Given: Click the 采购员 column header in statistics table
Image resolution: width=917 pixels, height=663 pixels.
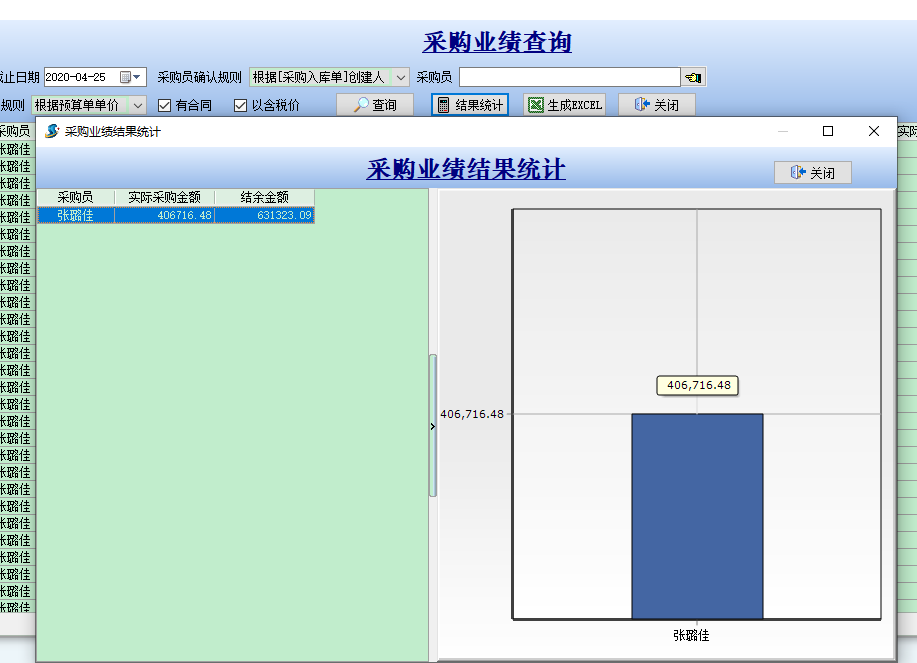Looking at the screenshot, I should (75, 198).
